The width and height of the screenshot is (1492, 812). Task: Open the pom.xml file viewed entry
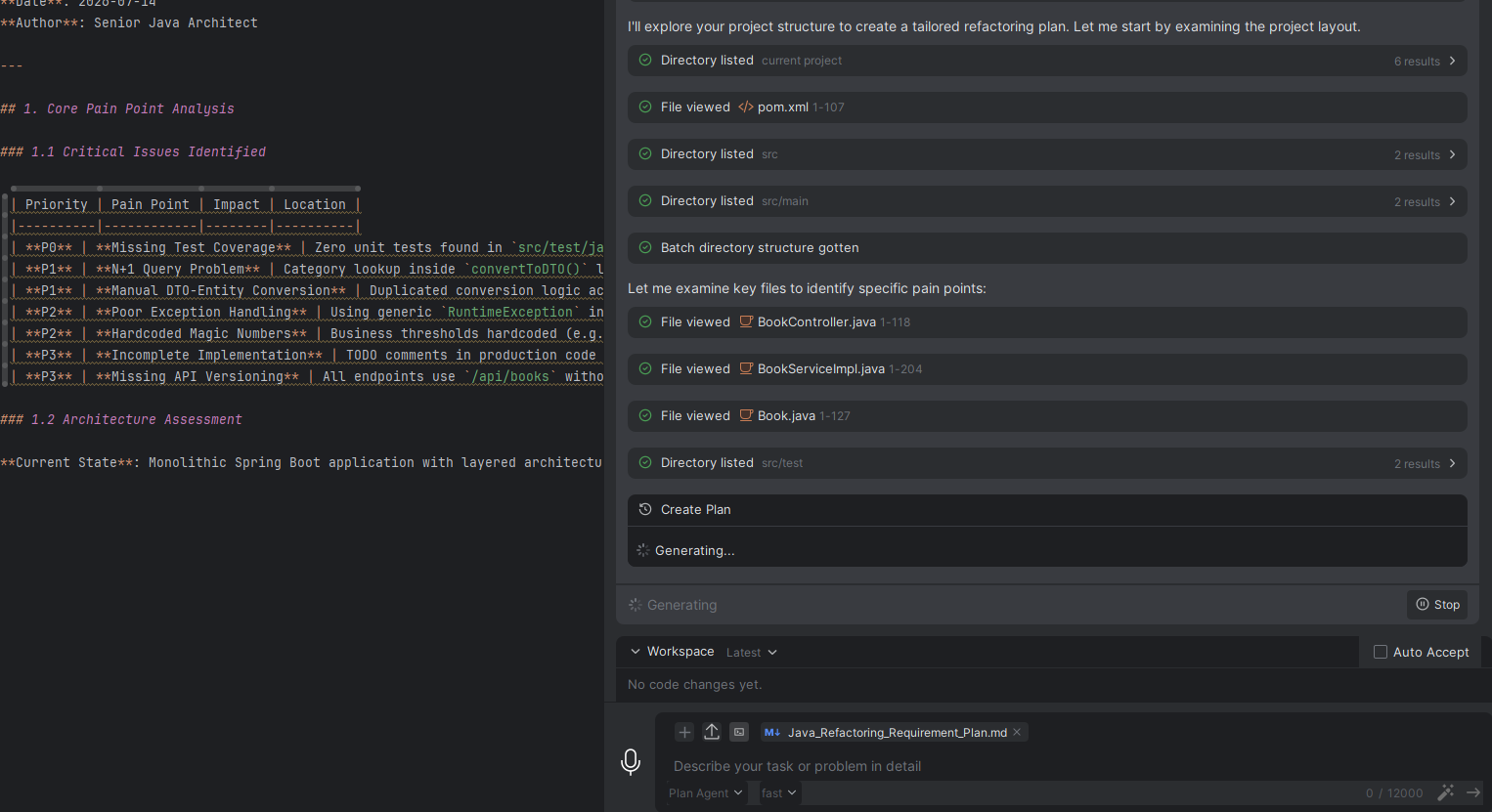[1047, 107]
